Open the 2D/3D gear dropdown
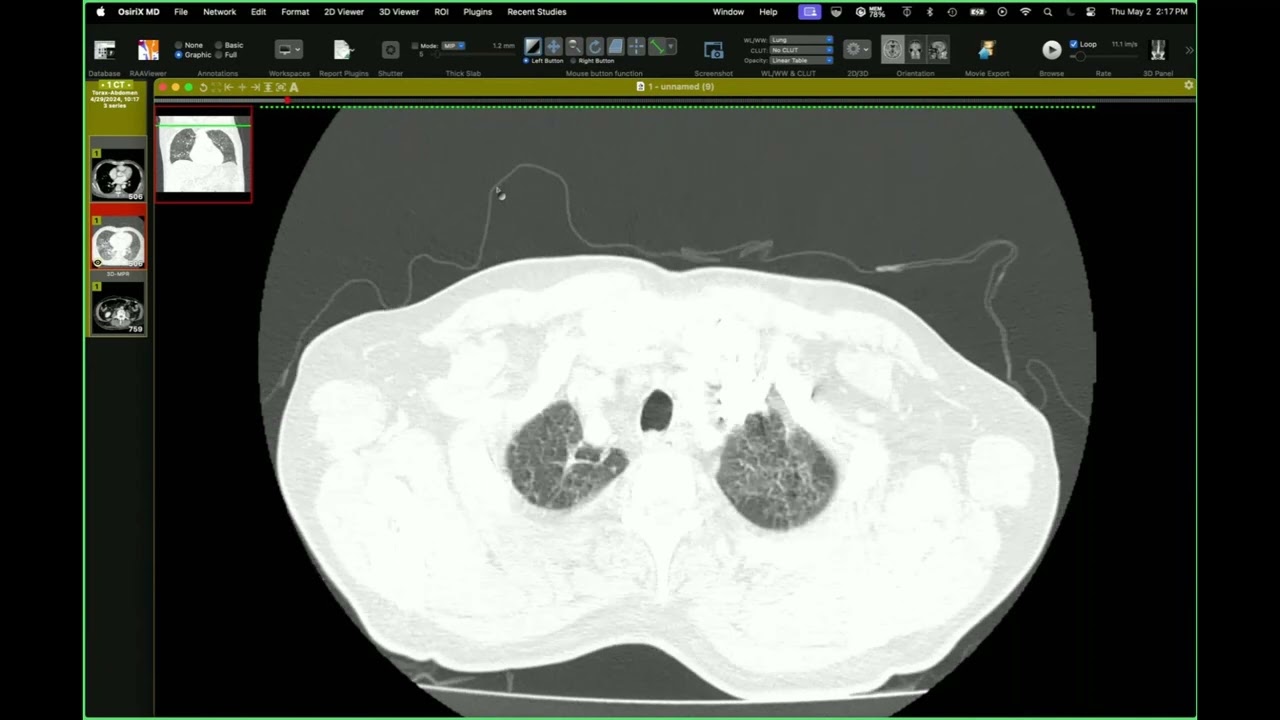The image size is (1280, 720). click(857, 49)
